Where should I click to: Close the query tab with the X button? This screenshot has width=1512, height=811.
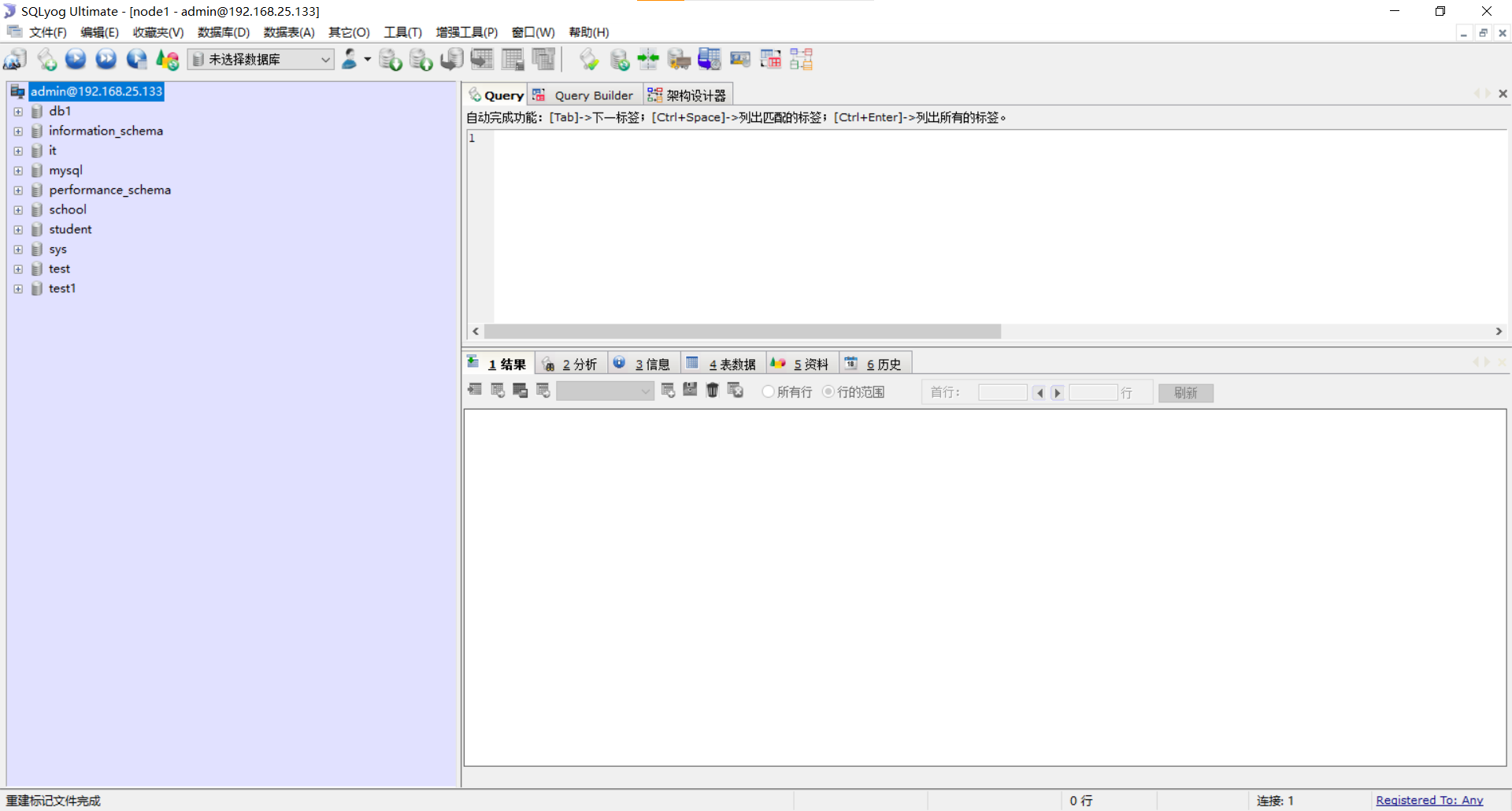[1503, 94]
